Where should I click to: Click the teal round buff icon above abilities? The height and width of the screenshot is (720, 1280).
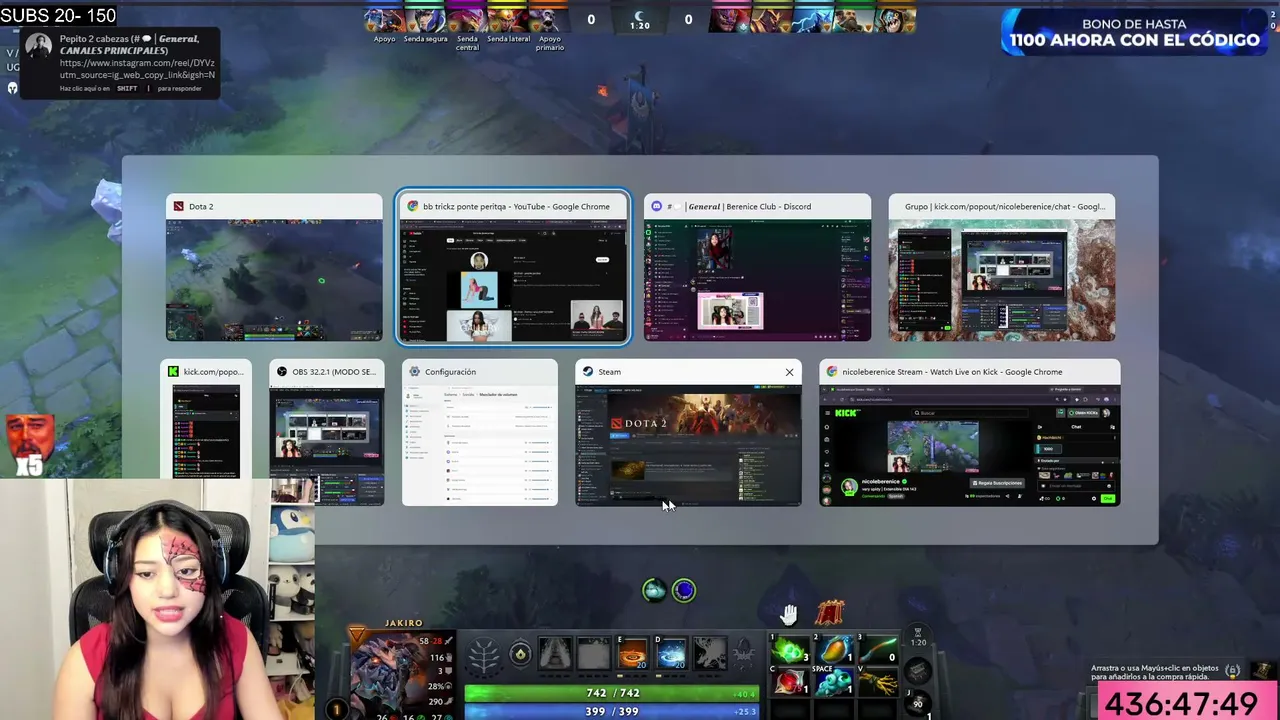[x=654, y=590]
